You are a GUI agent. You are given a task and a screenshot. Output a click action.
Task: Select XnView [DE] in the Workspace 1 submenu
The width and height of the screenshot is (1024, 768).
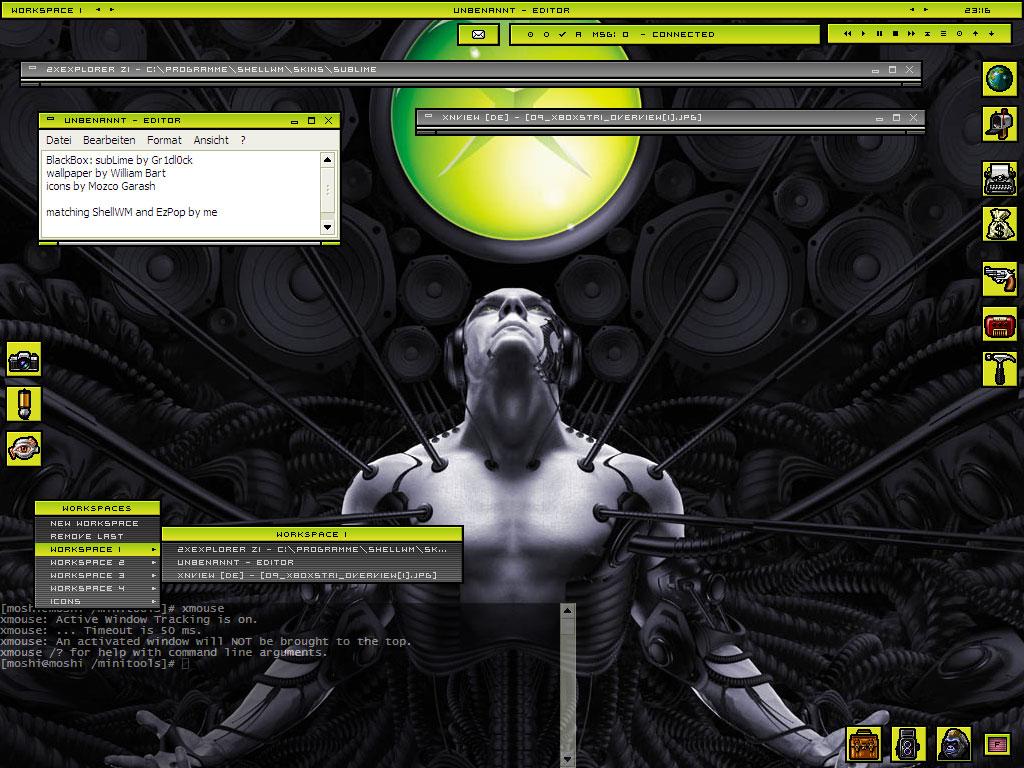[312, 575]
